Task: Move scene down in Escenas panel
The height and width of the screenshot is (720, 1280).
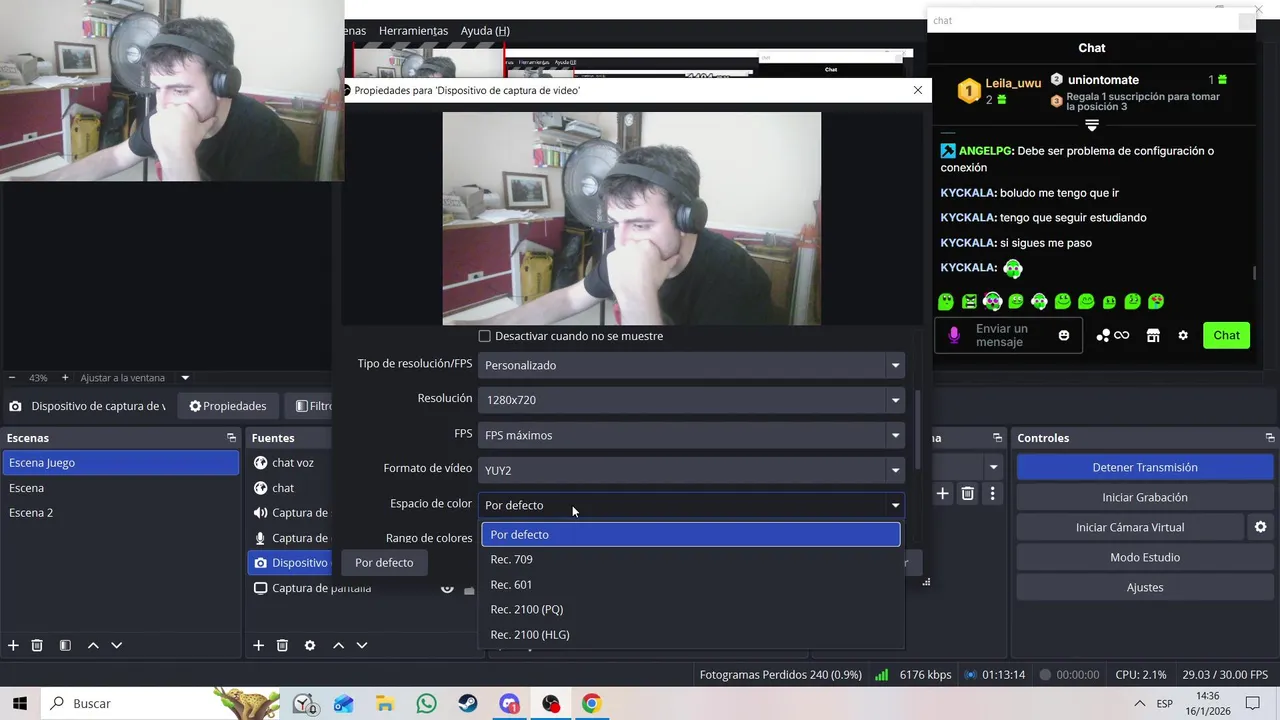Action: point(116,646)
